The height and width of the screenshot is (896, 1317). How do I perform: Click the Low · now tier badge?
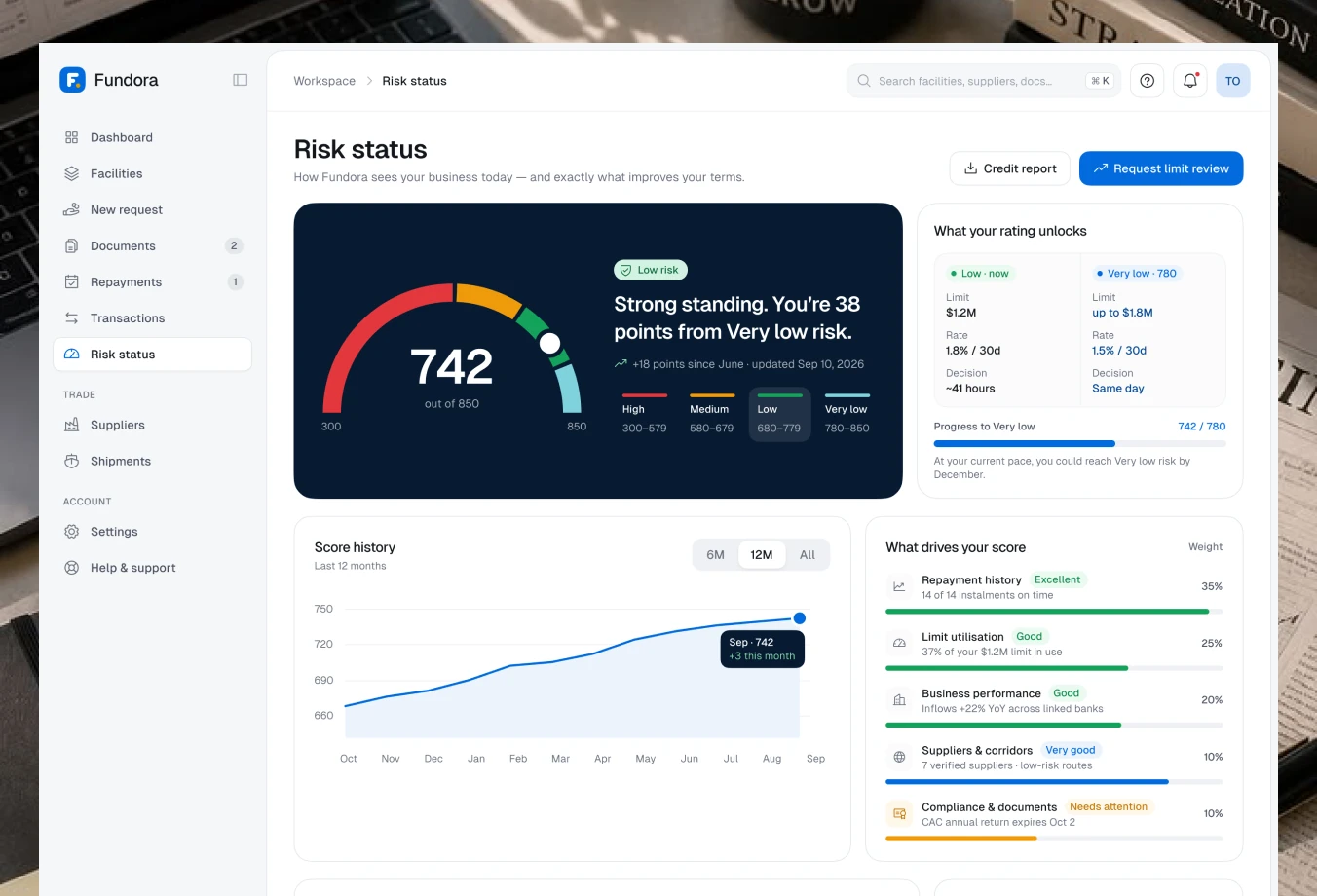(980, 274)
